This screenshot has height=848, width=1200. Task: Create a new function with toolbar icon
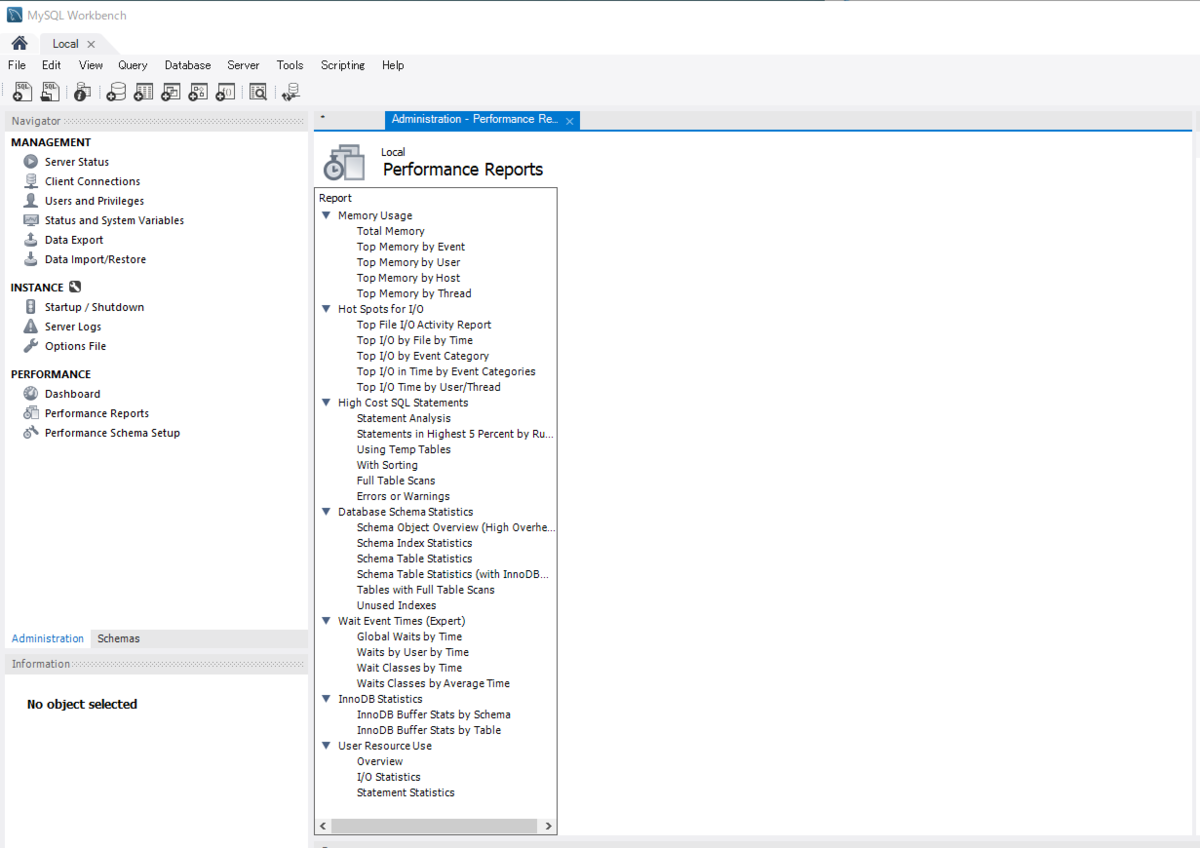pyautogui.click(x=225, y=91)
